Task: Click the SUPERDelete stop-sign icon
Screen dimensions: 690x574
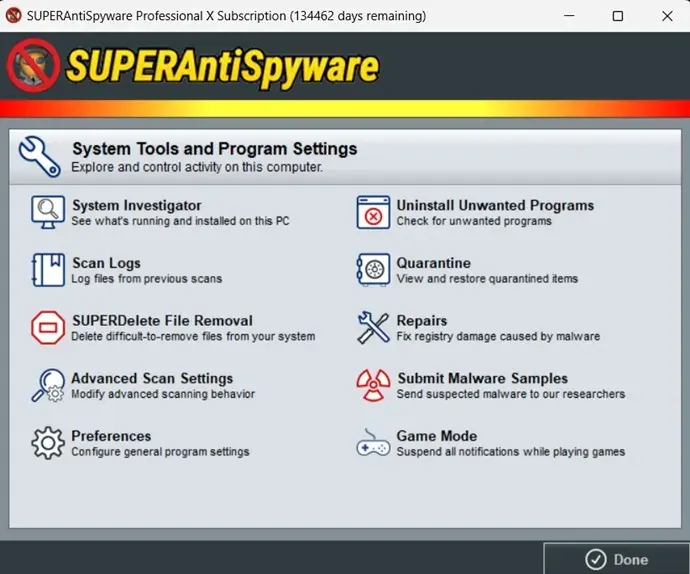Action: coord(48,327)
